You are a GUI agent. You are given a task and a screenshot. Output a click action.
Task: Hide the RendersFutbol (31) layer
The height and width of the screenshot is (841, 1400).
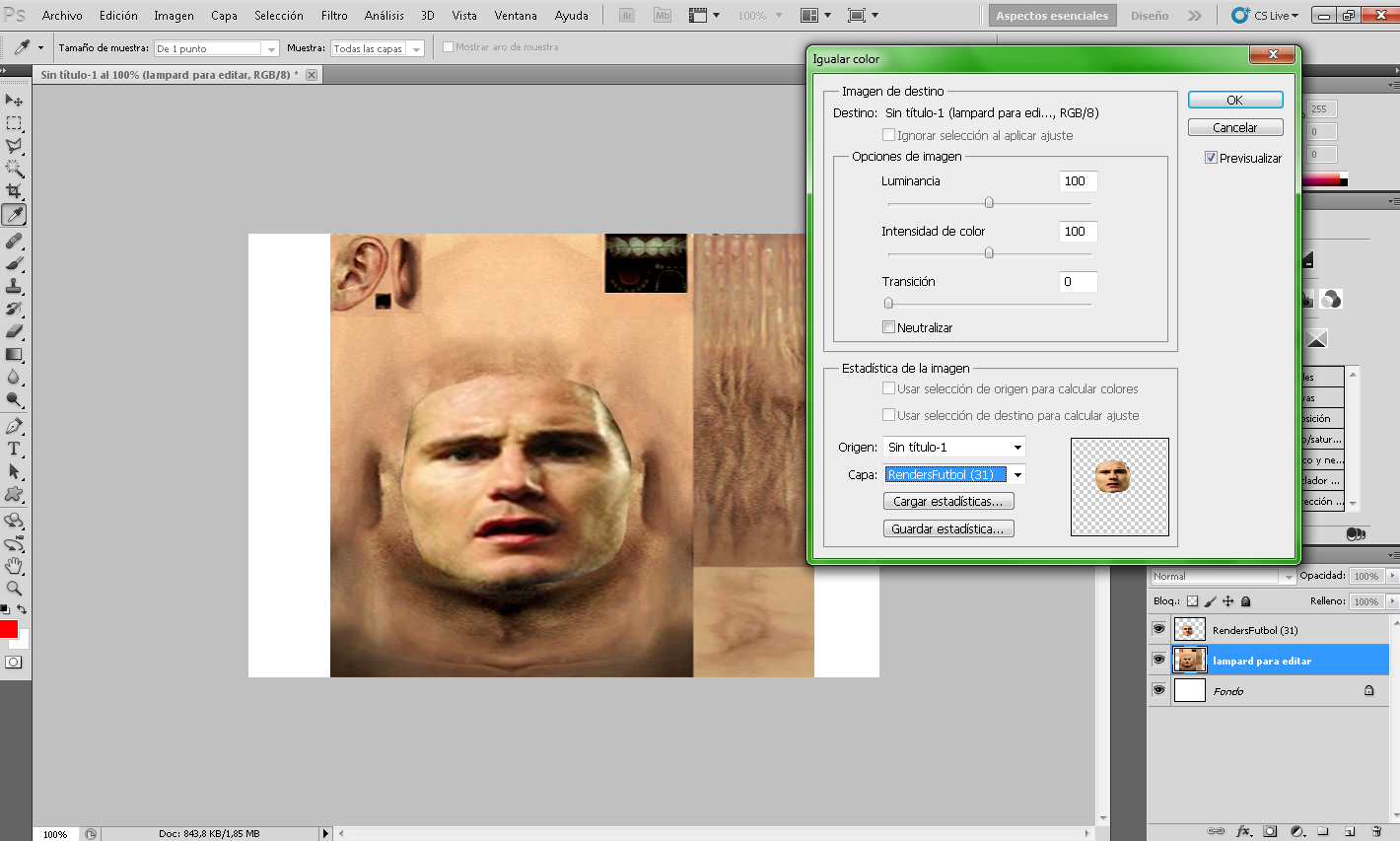pos(1158,629)
